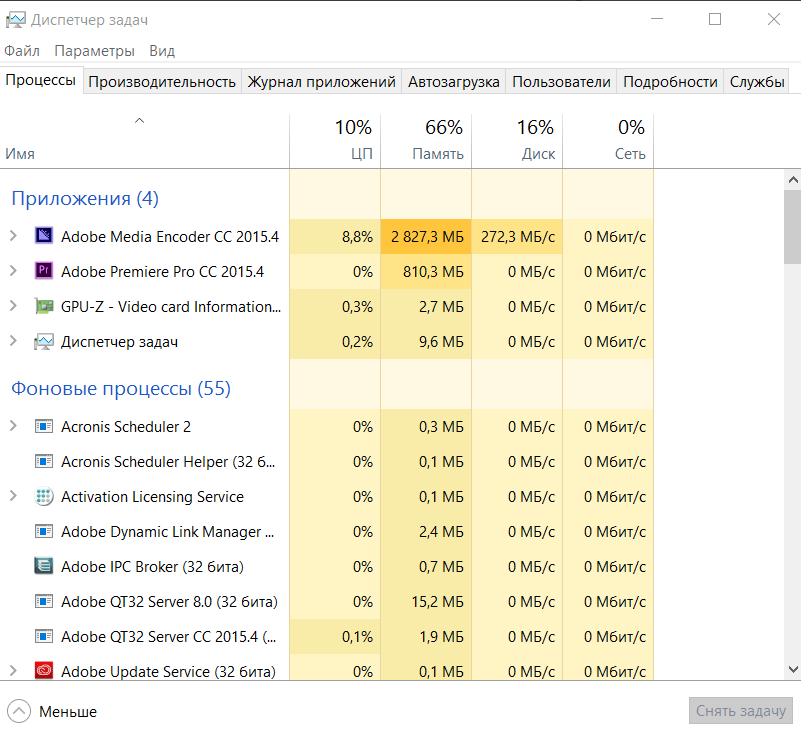Screen dimensions: 801x734
Task: Sort by the Память column header
Action: pyautogui.click(x=426, y=141)
